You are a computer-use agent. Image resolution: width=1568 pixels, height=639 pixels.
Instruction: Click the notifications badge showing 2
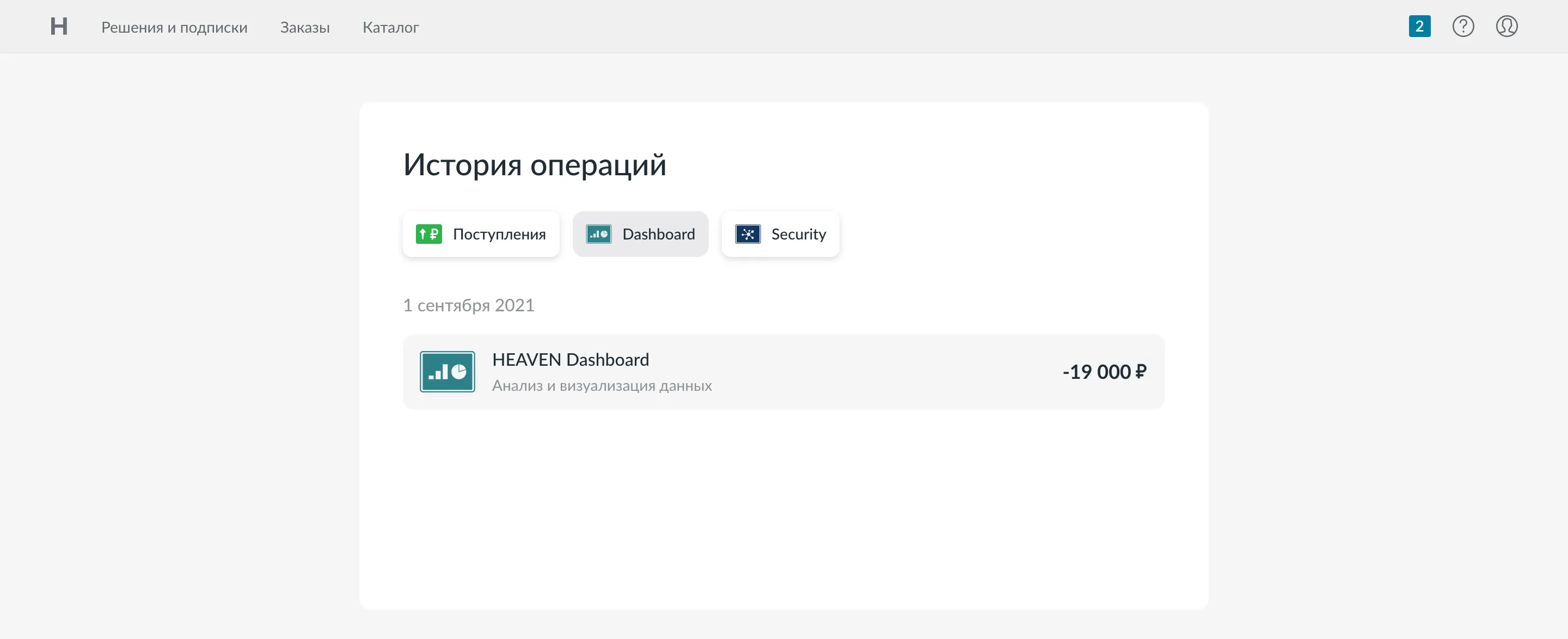tap(1419, 26)
